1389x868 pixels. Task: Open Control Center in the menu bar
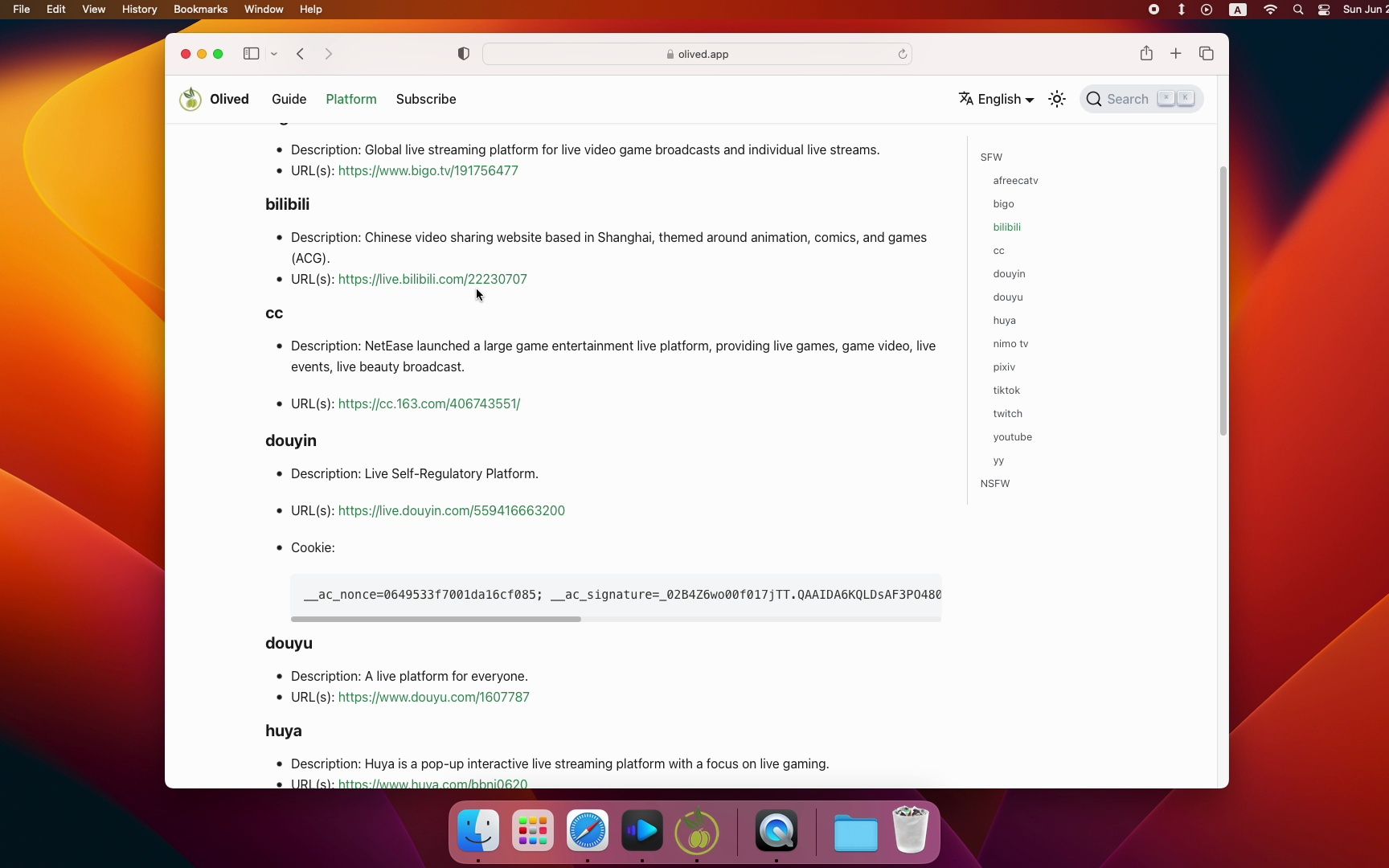1324,10
